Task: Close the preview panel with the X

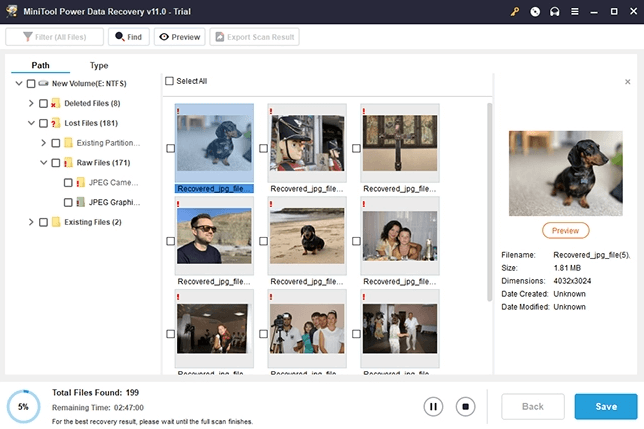Action: click(x=627, y=81)
